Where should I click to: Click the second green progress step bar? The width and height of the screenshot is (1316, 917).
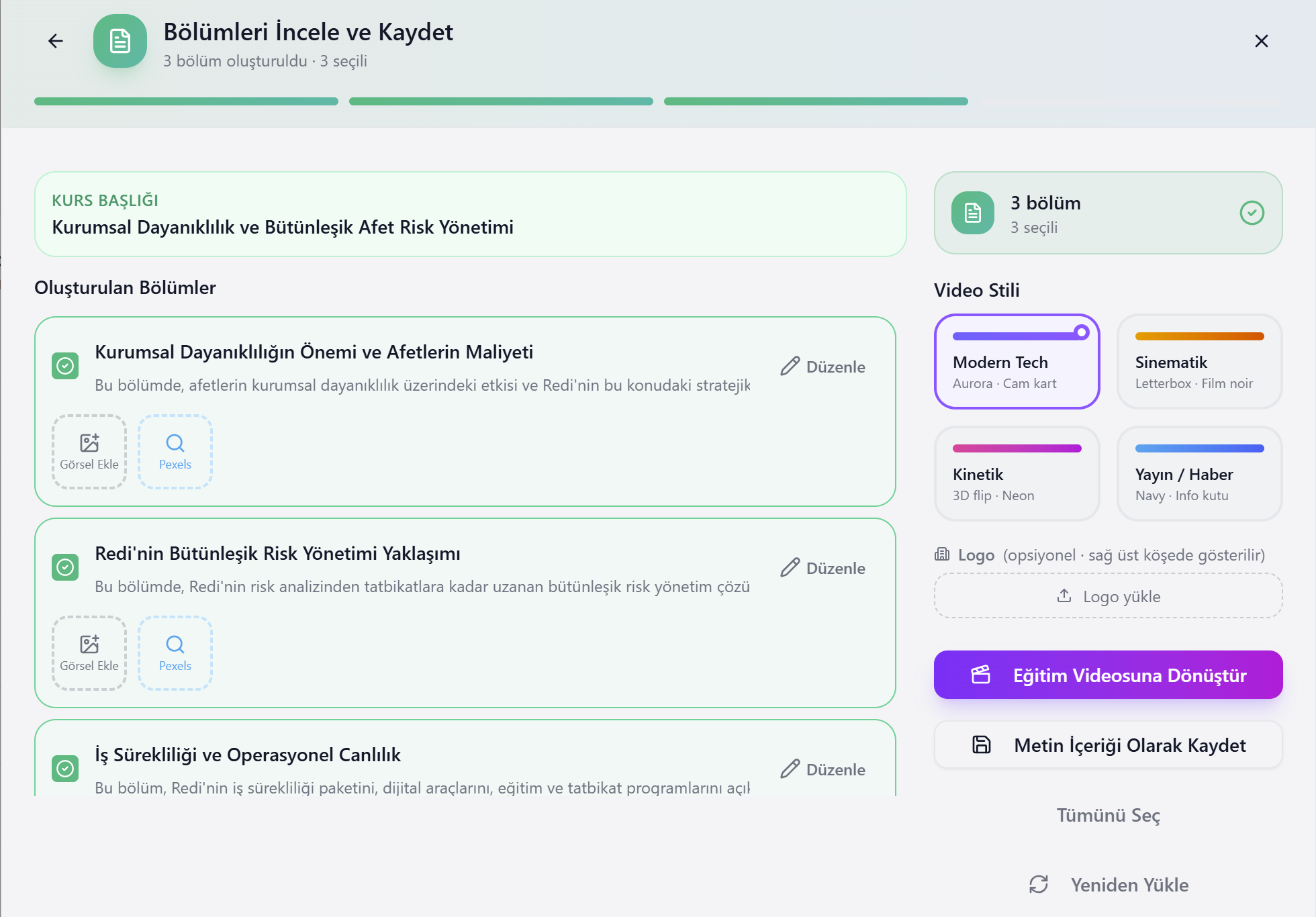(501, 101)
